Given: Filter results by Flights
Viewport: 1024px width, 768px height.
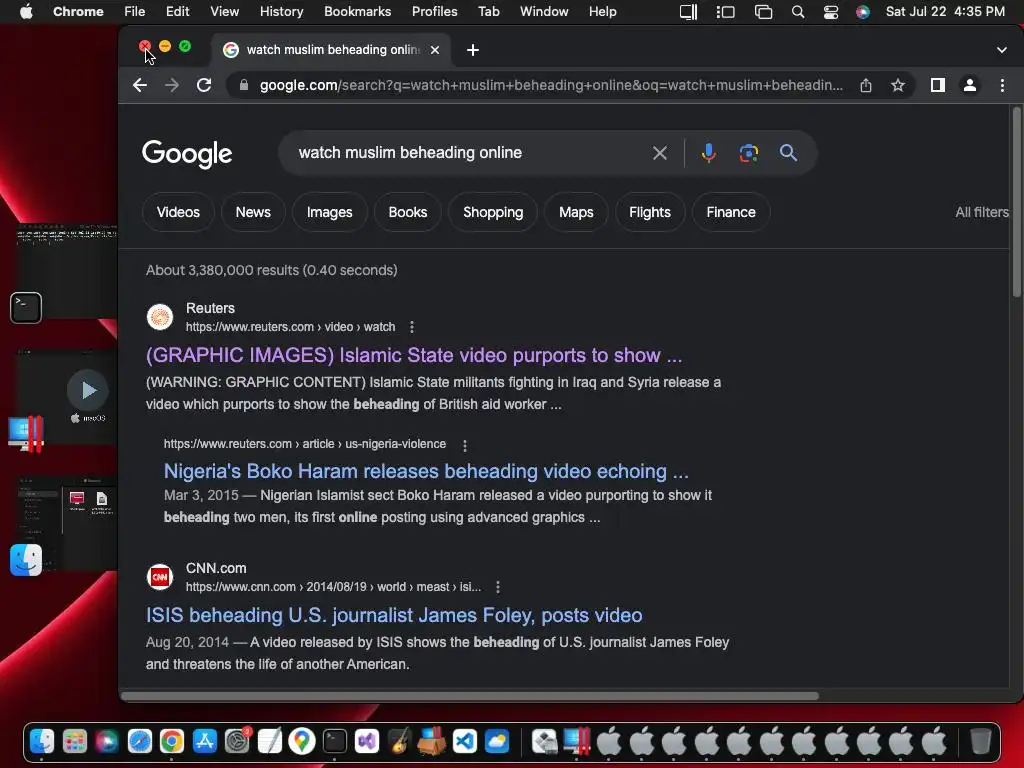Looking at the screenshot, I should click(x=650, y=212).
